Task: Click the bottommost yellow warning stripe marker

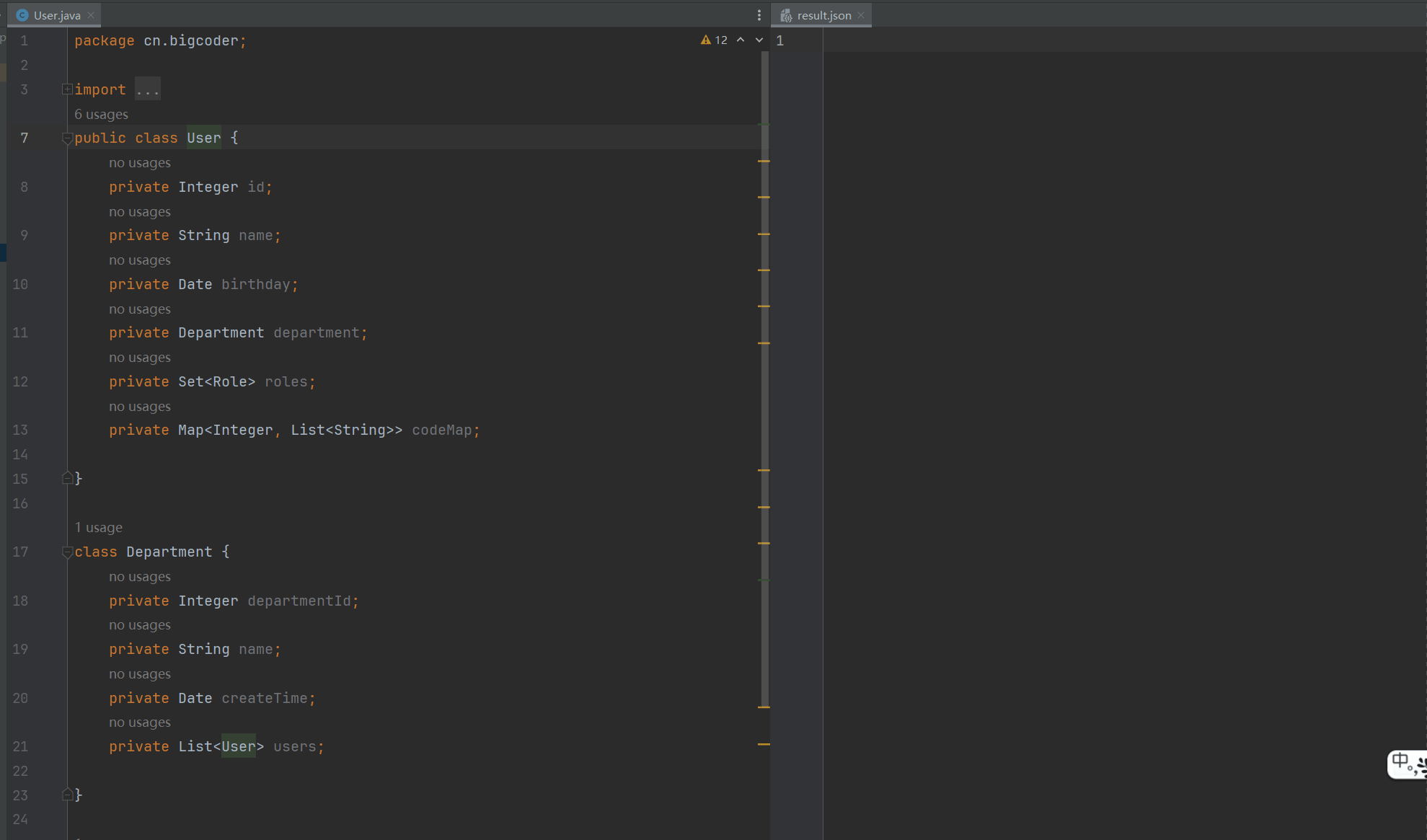Action: point(764,744)
